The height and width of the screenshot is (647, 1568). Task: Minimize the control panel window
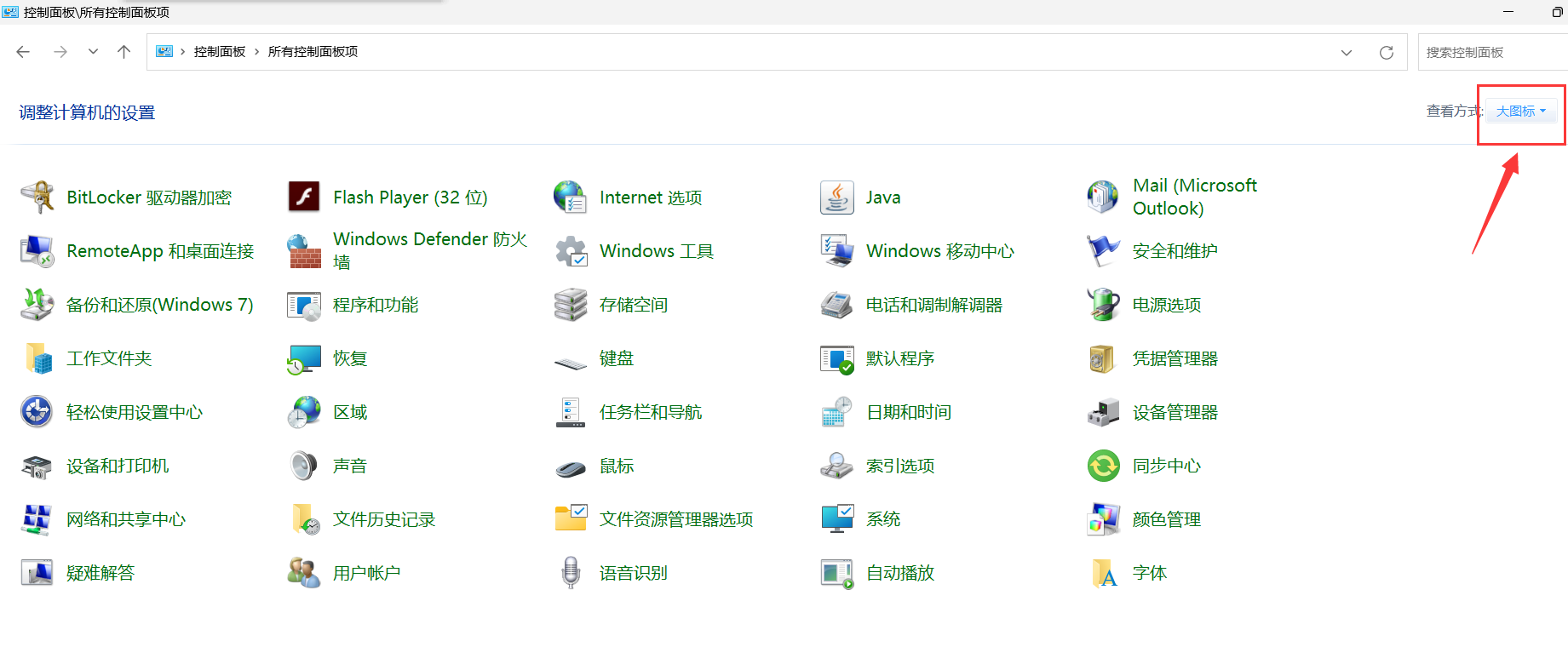pos(1508,12)
